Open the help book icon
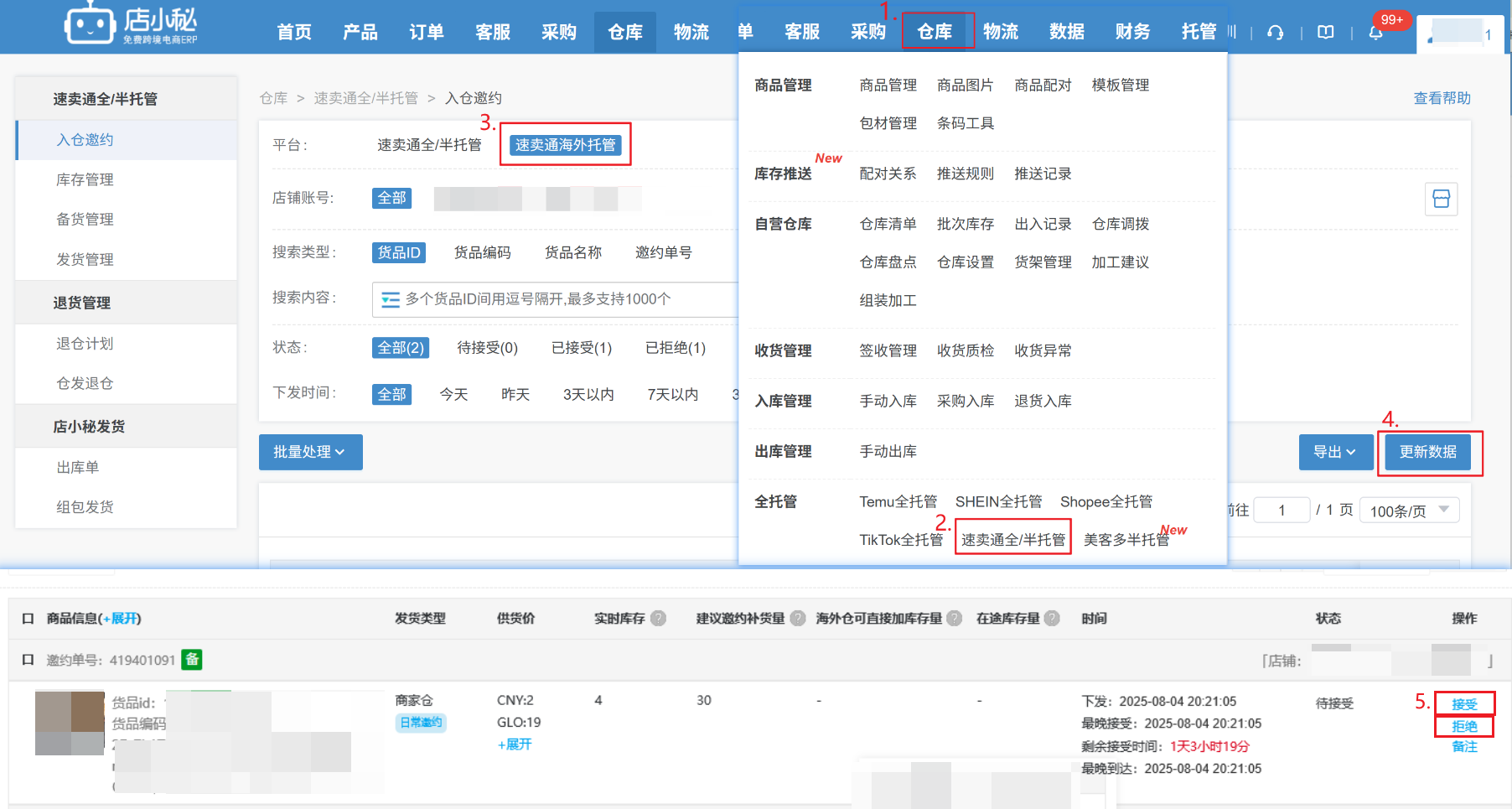1512x809 pixels. tap(1325, 33)
